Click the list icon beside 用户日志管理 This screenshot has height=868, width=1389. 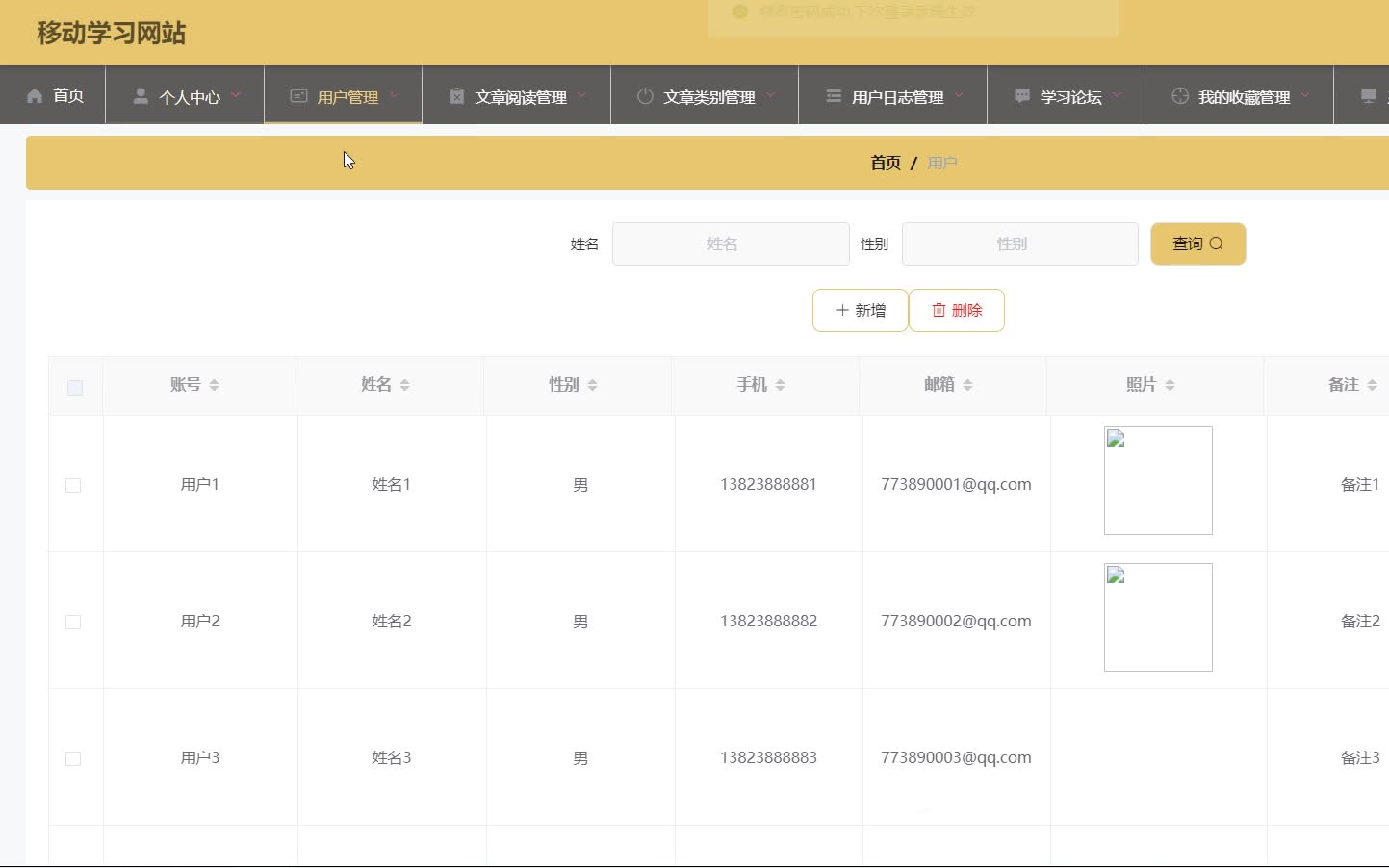(x=834, y=96)
